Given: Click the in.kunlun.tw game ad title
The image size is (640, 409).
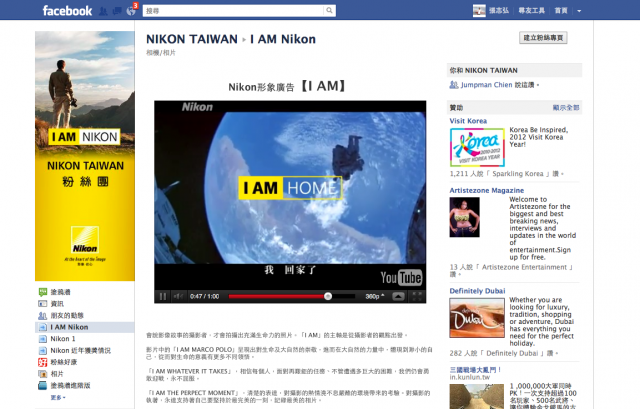Looking at the screenshot, I should 475,370.
